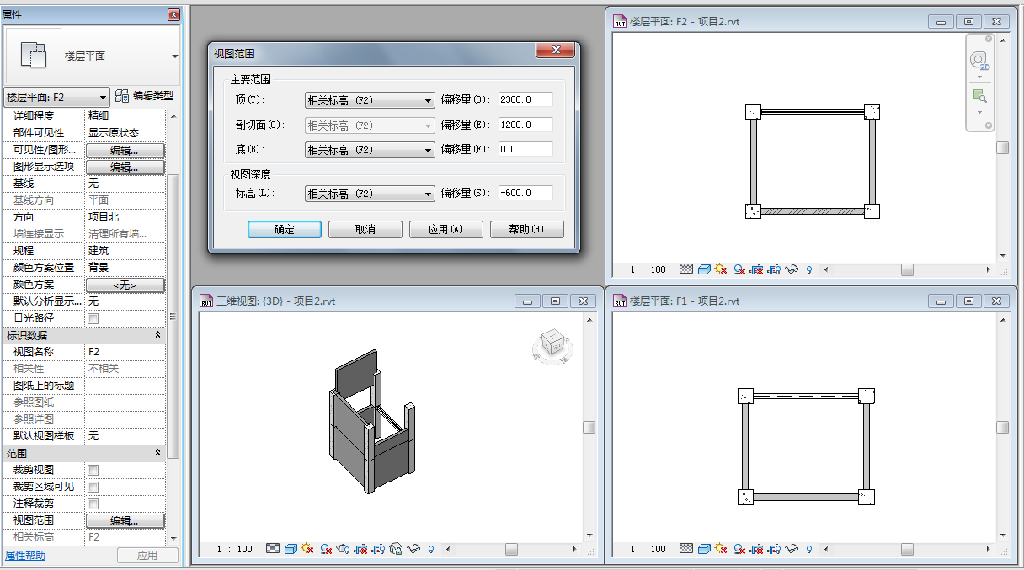
Task: Open rendering dialog in 3D view bar
Action: click(343, 549)
